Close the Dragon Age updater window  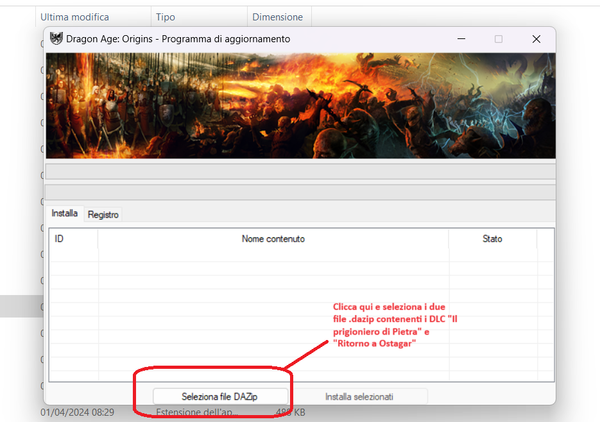click(536, 39)
